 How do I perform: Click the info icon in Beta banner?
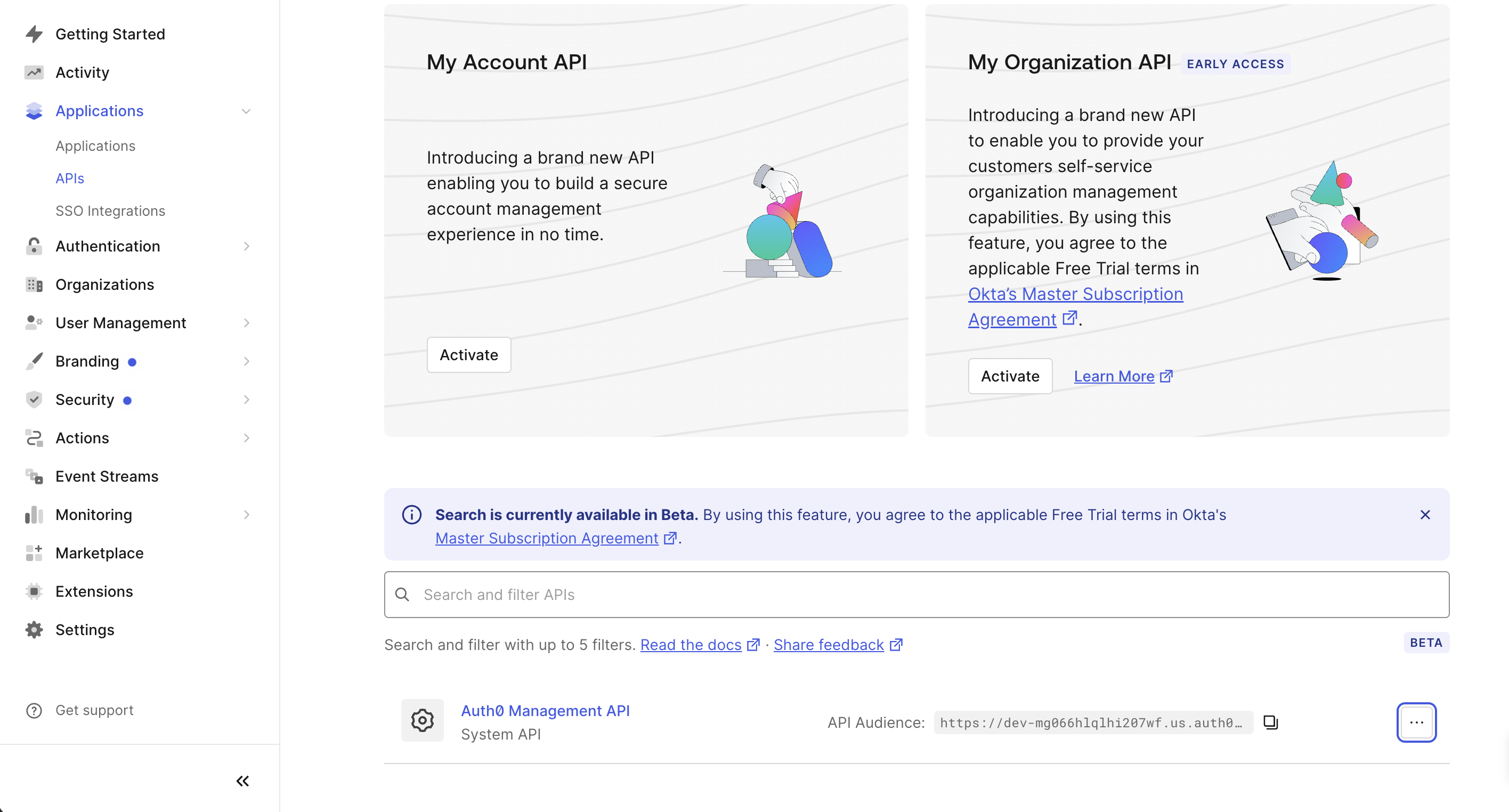pos(412,515)
